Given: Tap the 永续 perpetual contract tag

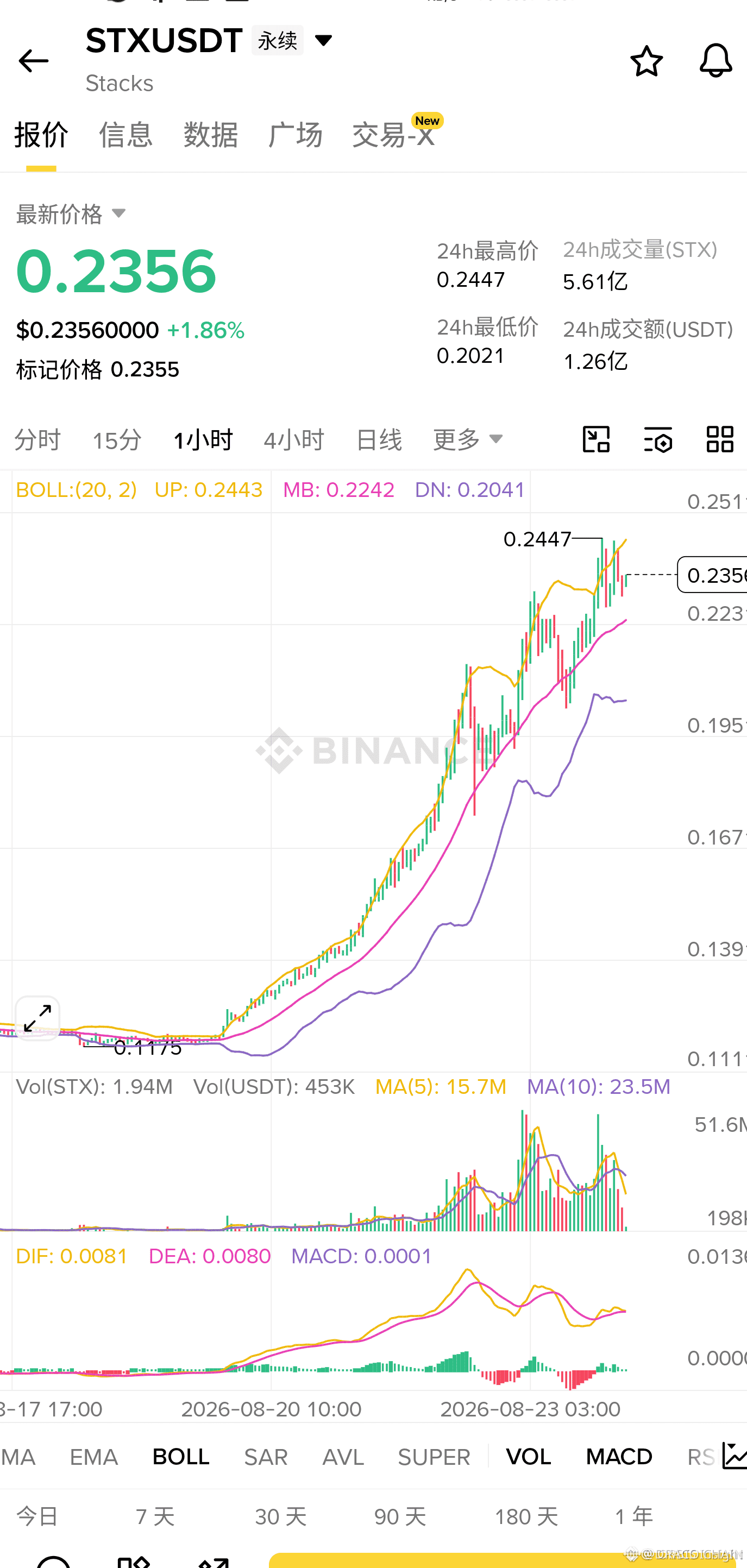Looking at the screenshot, I should point(278,41).
